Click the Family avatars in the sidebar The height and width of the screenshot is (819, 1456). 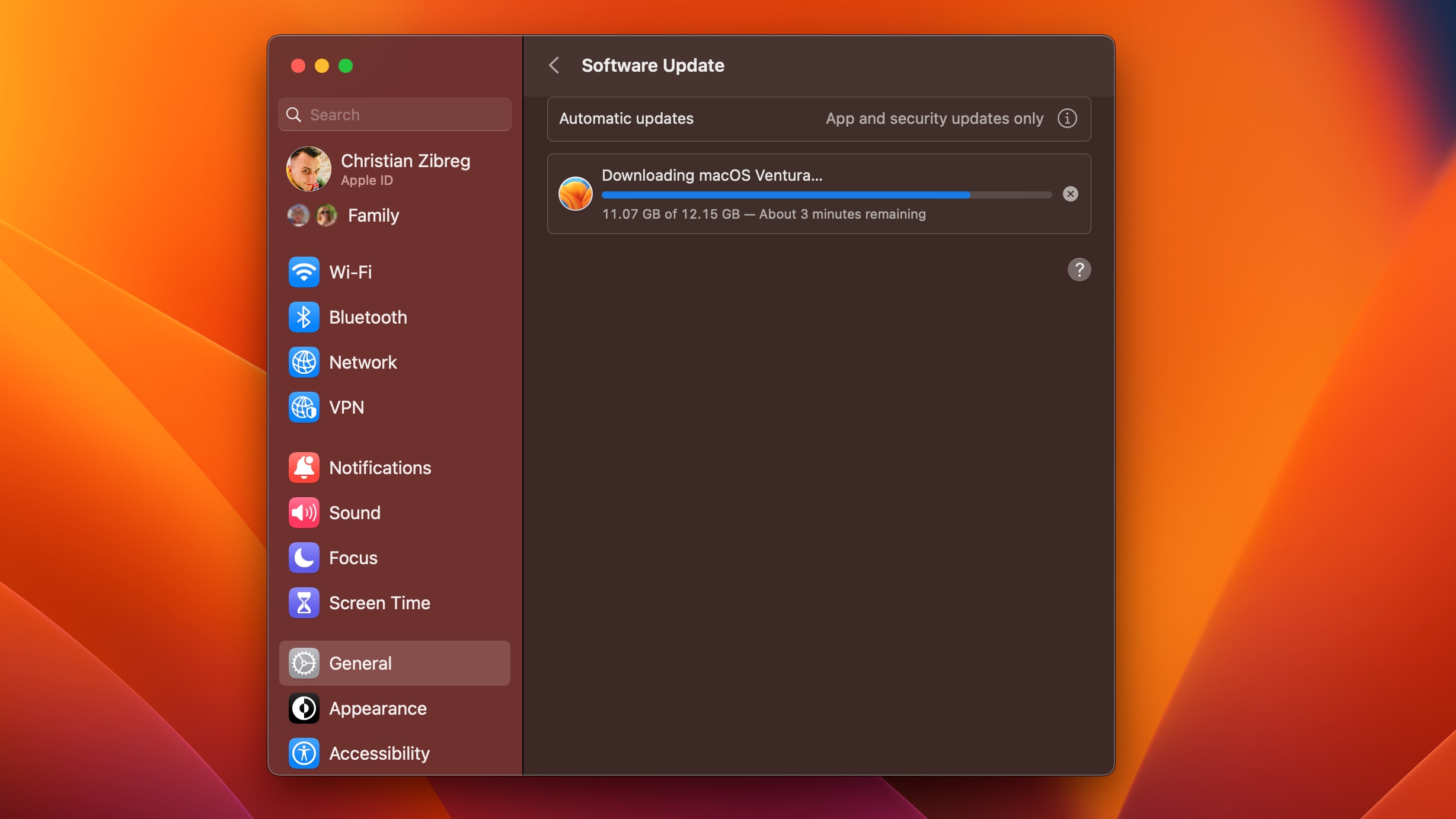click(312, 215)
